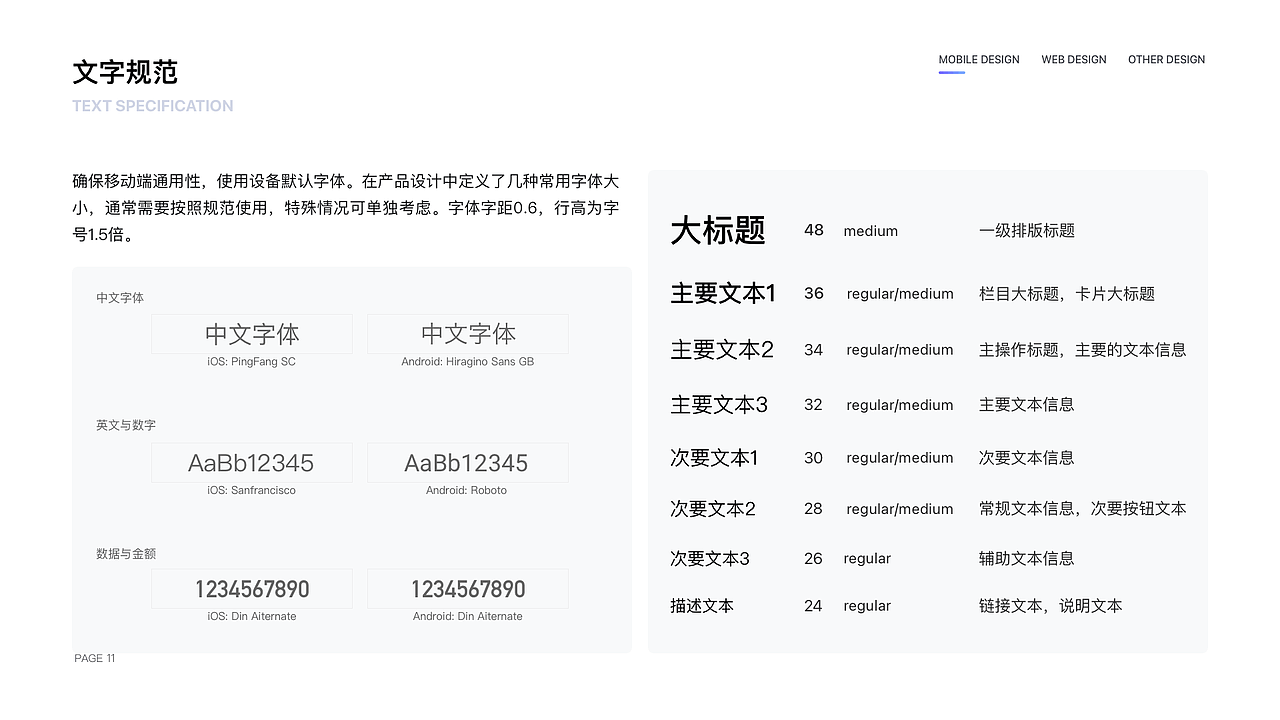This screenshot has height=720, width=1280.
Task: Click regular/medium in the 次要文本1 row
Action: coord(900,458)
